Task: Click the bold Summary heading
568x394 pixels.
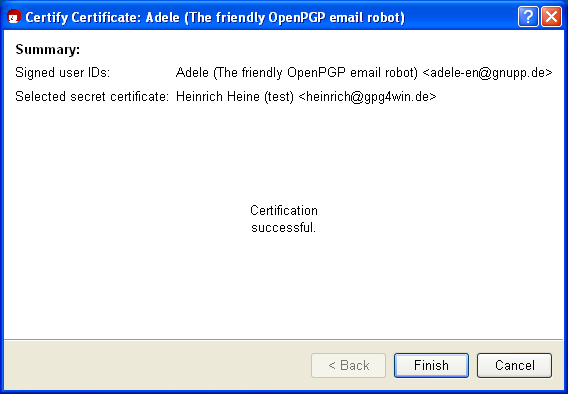Action: pyautogui.click(x=47, y=50)
